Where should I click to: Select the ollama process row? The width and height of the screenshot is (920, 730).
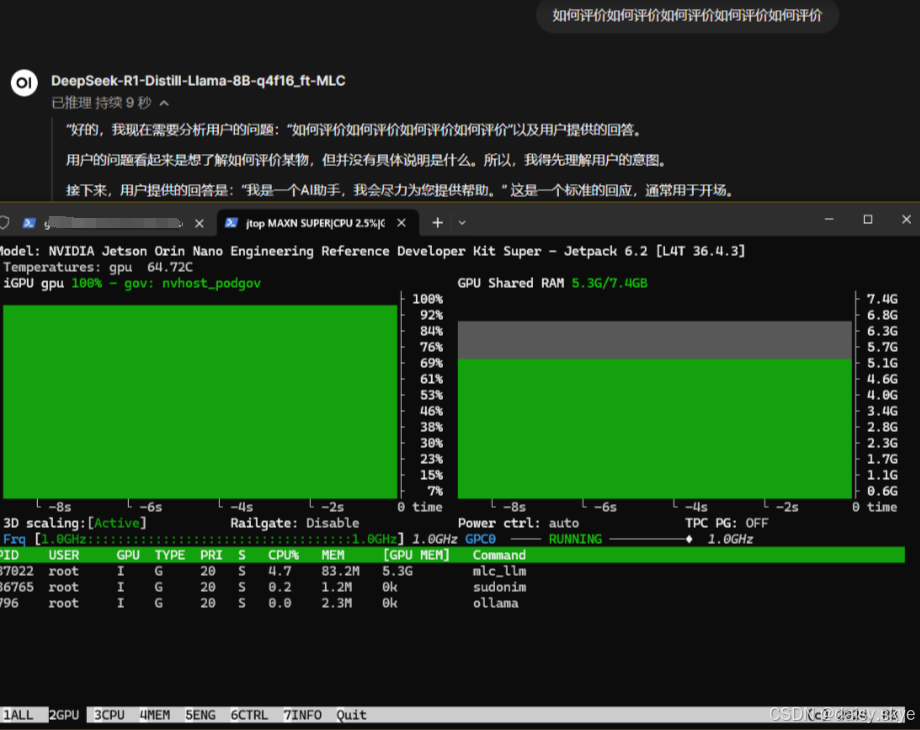(x=452, y=603)
